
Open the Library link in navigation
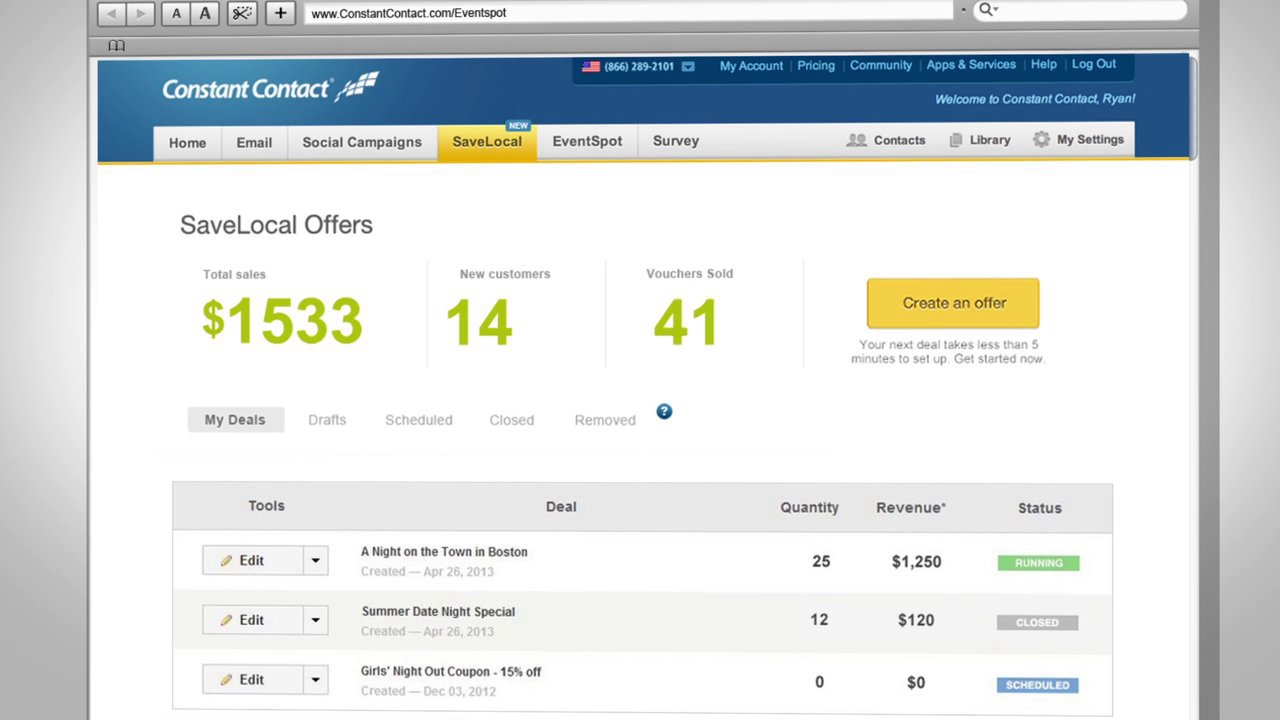pos(990,140)
